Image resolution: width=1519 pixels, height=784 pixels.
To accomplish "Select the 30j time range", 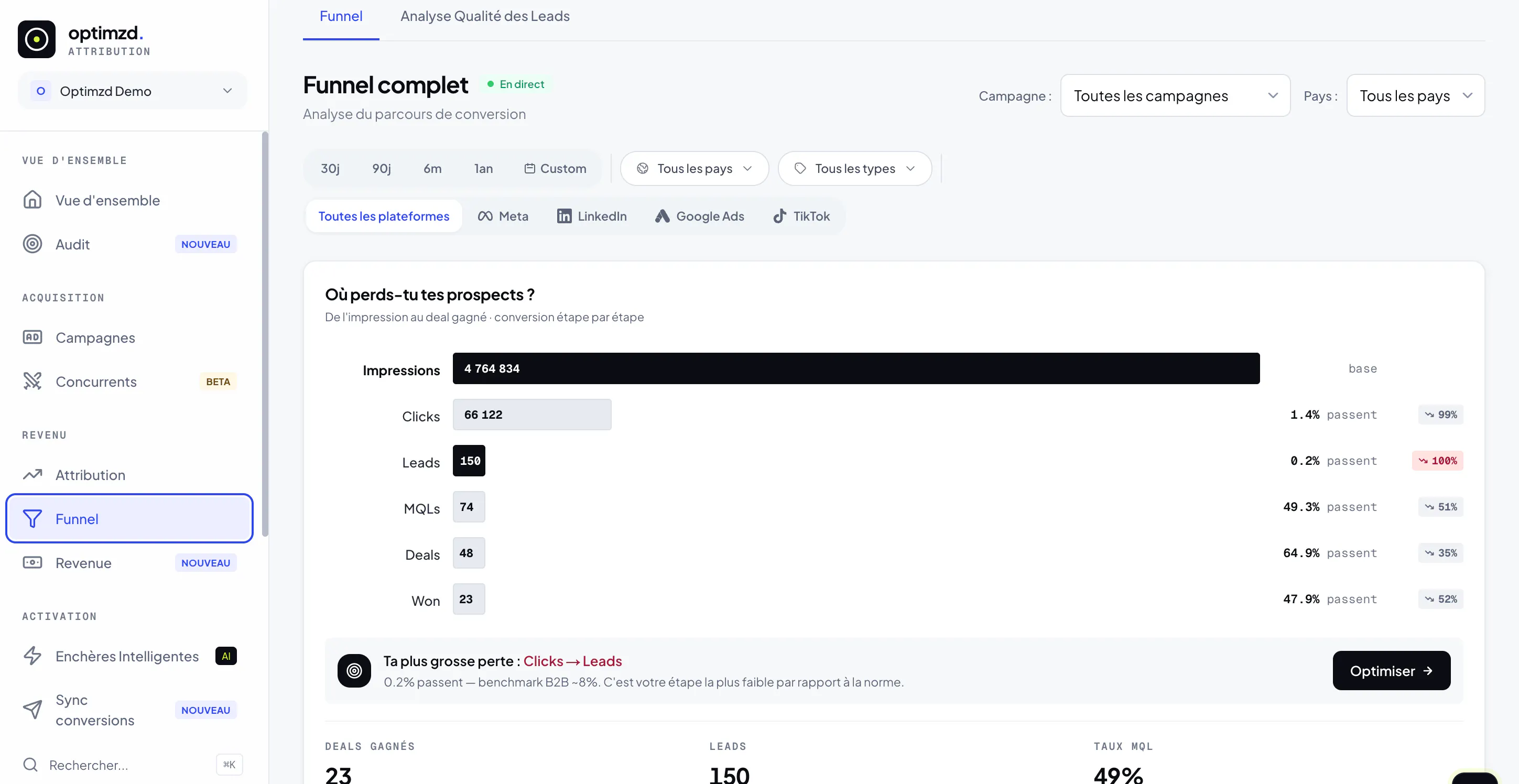I will pos(330,169).
